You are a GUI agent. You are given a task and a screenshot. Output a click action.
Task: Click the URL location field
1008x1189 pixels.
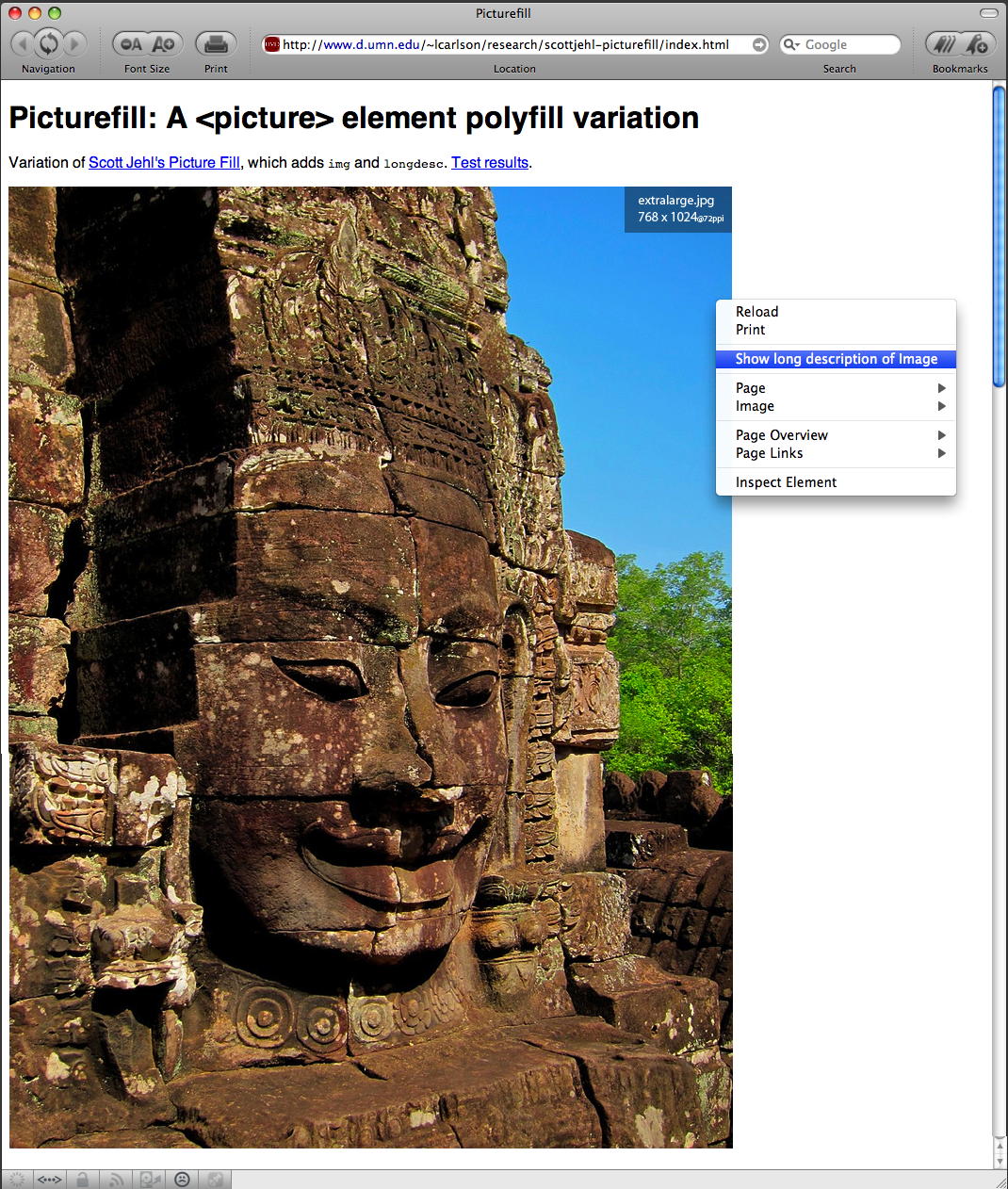click(509, 44)
